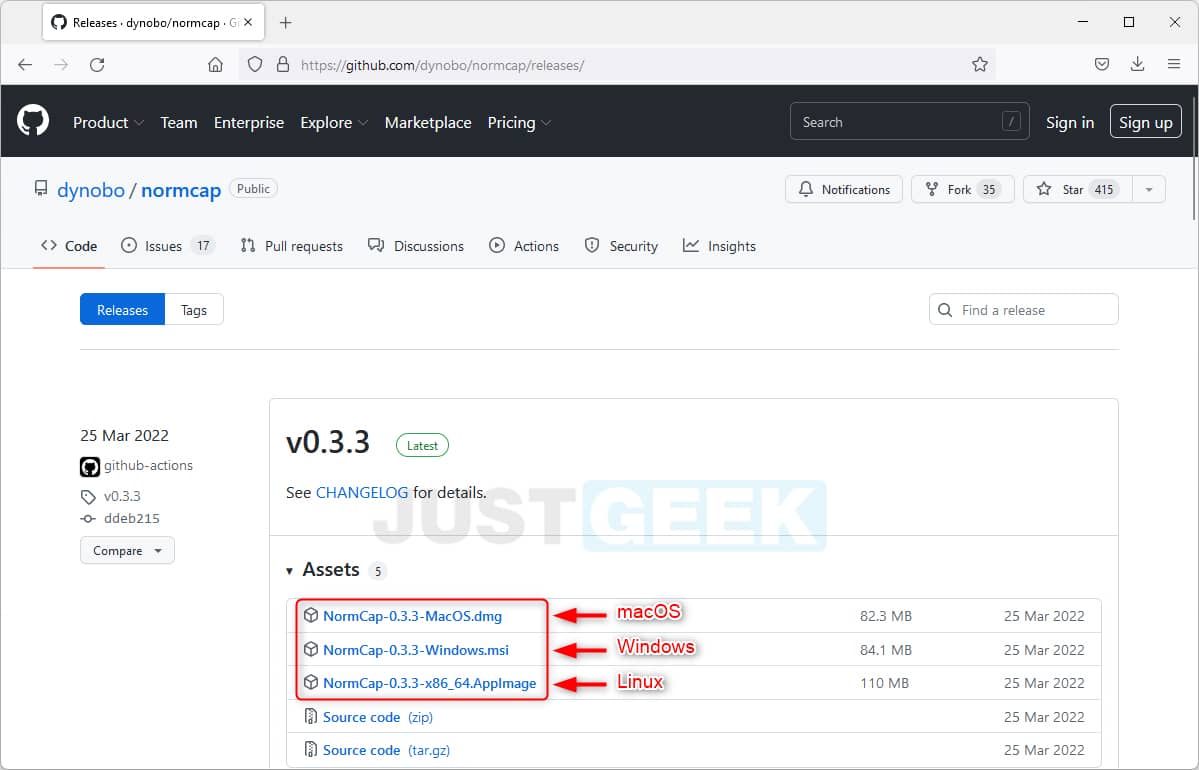Select the Security tab

(x=621, y=245)
